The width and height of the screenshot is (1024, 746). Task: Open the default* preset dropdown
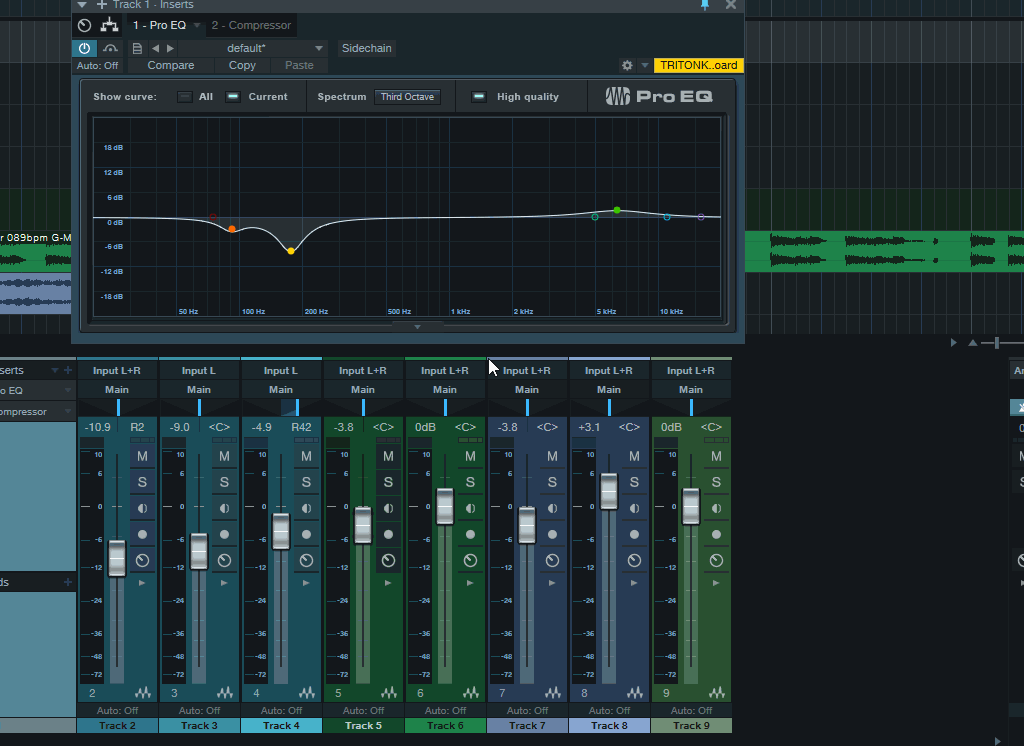pyautogui.click(x=253, y=48)
